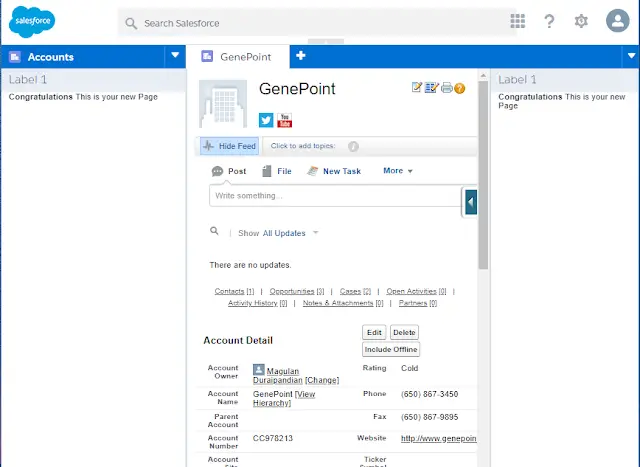
Task: Expand the collapsed sidebar arrow handle
Action: (471, 202)
